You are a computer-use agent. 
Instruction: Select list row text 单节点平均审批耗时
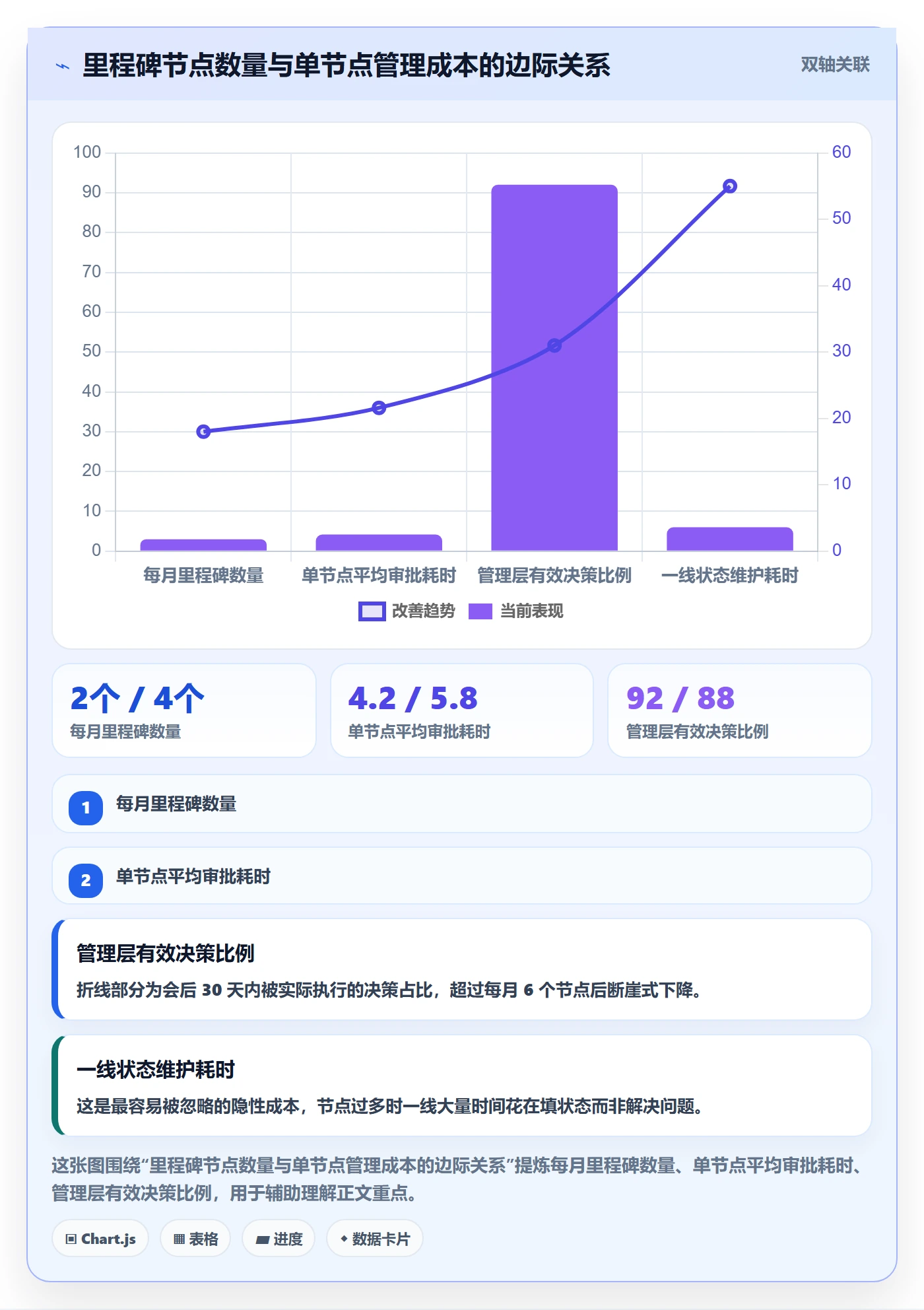click(193, 877)
